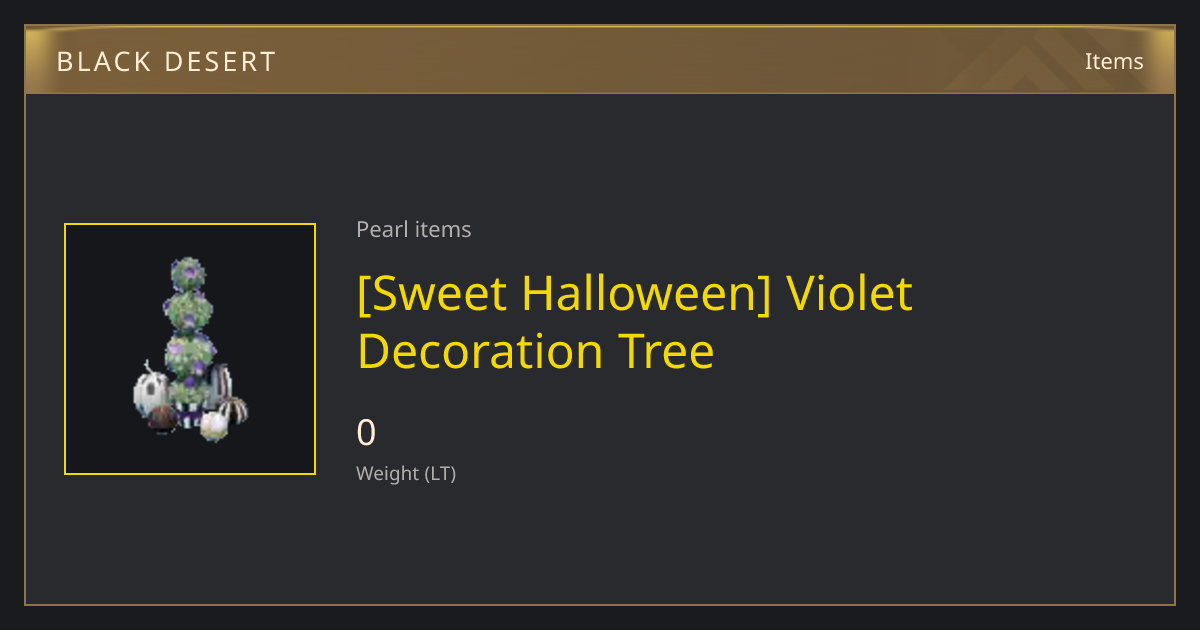Click the BLACK DESERT header title

(x=166, y=62)
